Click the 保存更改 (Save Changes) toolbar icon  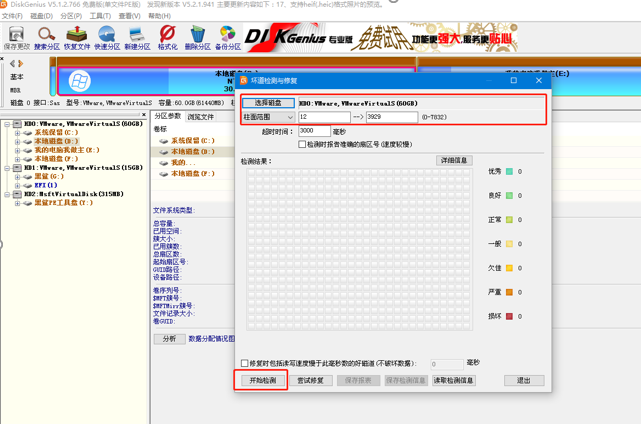(16, 37)
